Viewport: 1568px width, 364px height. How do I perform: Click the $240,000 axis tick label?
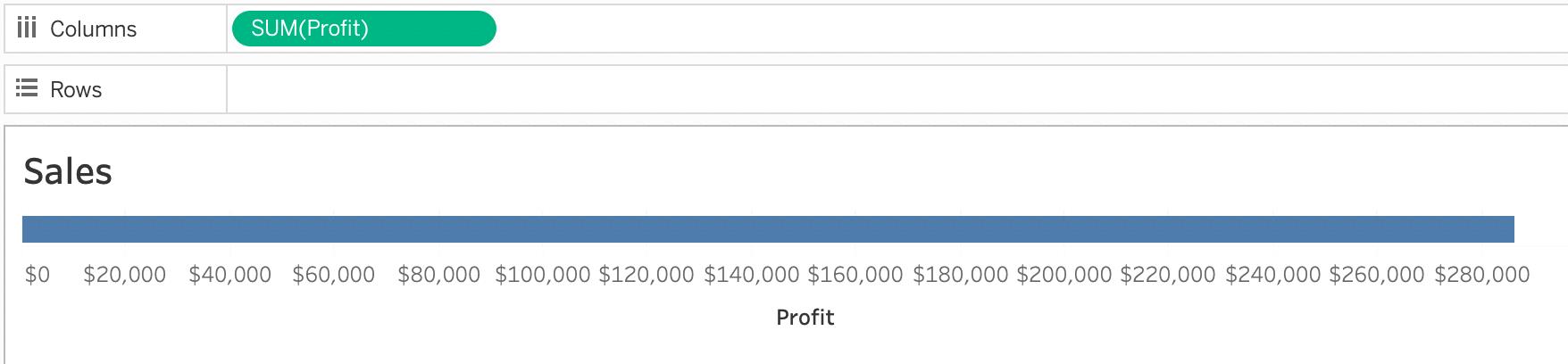(x=1272, y=275)
